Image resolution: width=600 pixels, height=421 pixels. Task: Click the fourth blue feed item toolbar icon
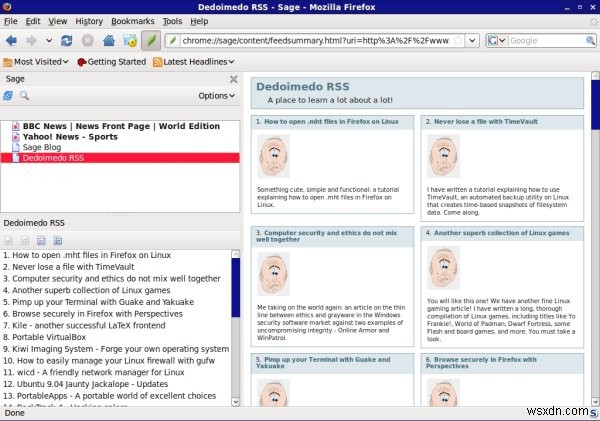pos(58,240)
